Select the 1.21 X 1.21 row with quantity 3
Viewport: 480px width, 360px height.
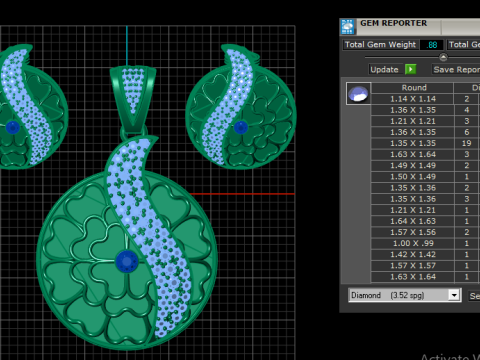(x=425, y=121)
